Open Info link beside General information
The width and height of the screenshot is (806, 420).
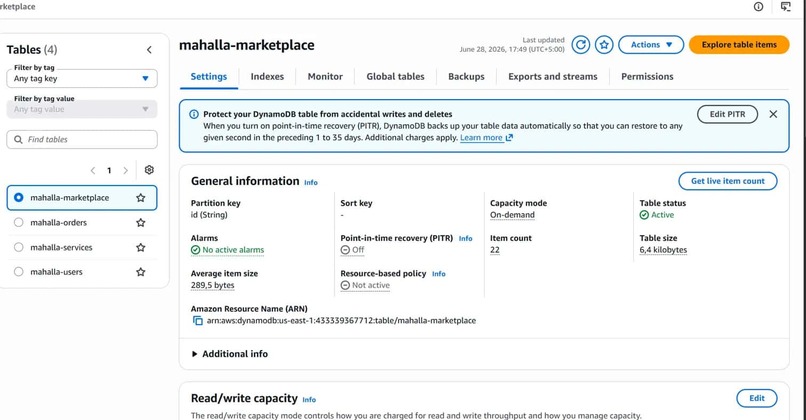pyautogui.click(x=311, y=182)
